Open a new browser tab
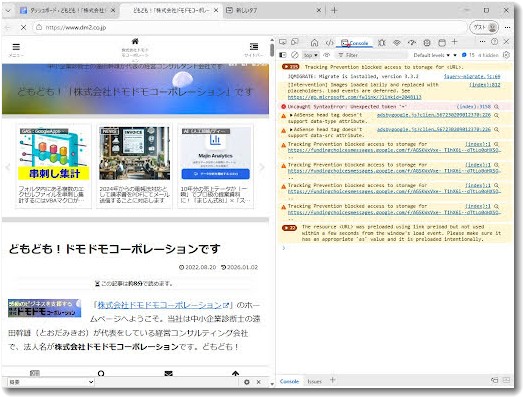This screenshot has height=397, width=523. pos(334,11)
